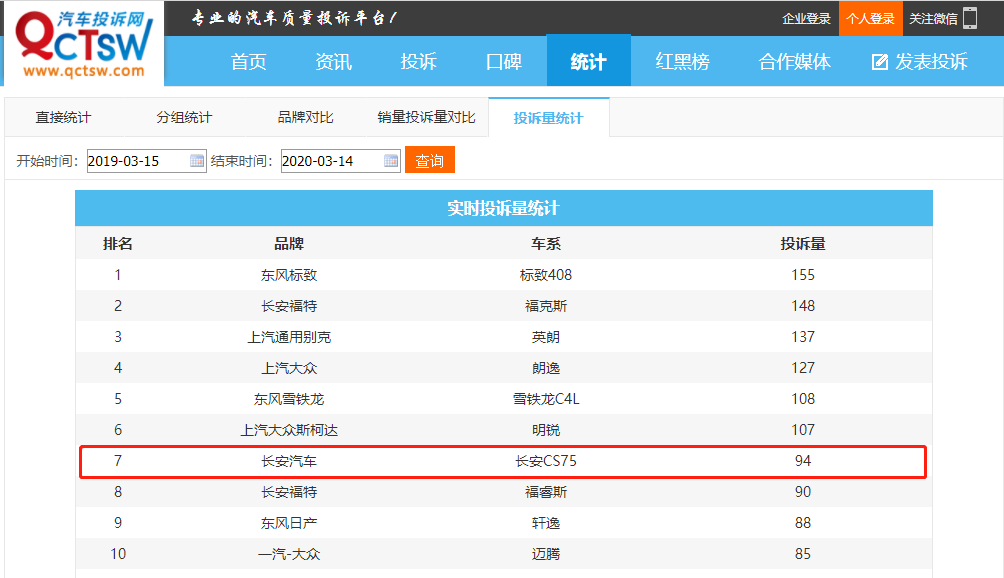
Task: Click the QCTSW site logo
Action: point(83,43)
